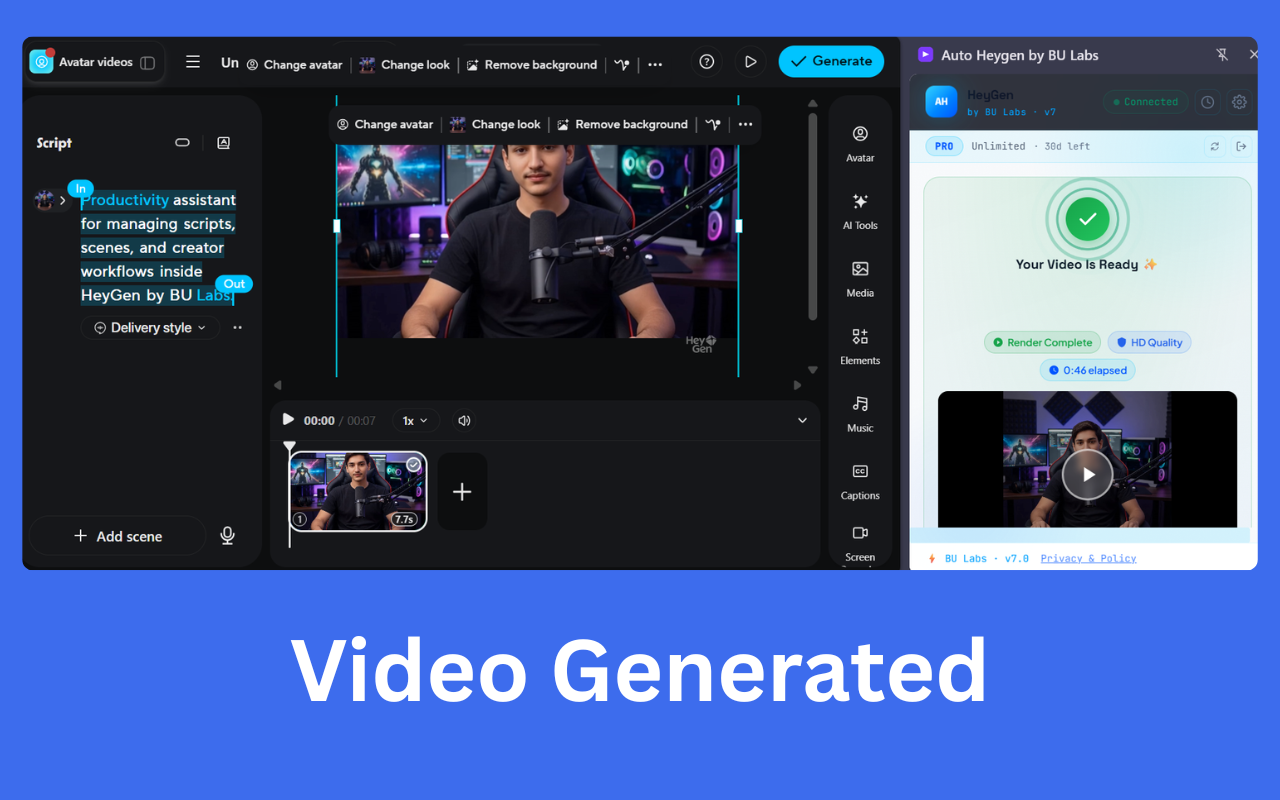Click the two-dot options icon beside Delivery style
Screen dimensions: 1280x800
click(237, 328)
